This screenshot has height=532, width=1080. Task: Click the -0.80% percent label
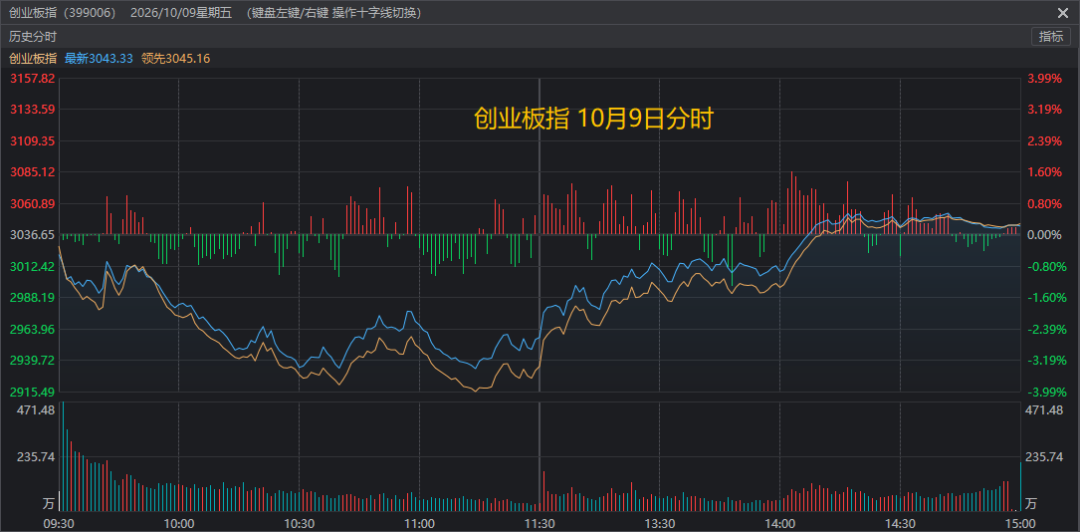(x=1045, y=267)
